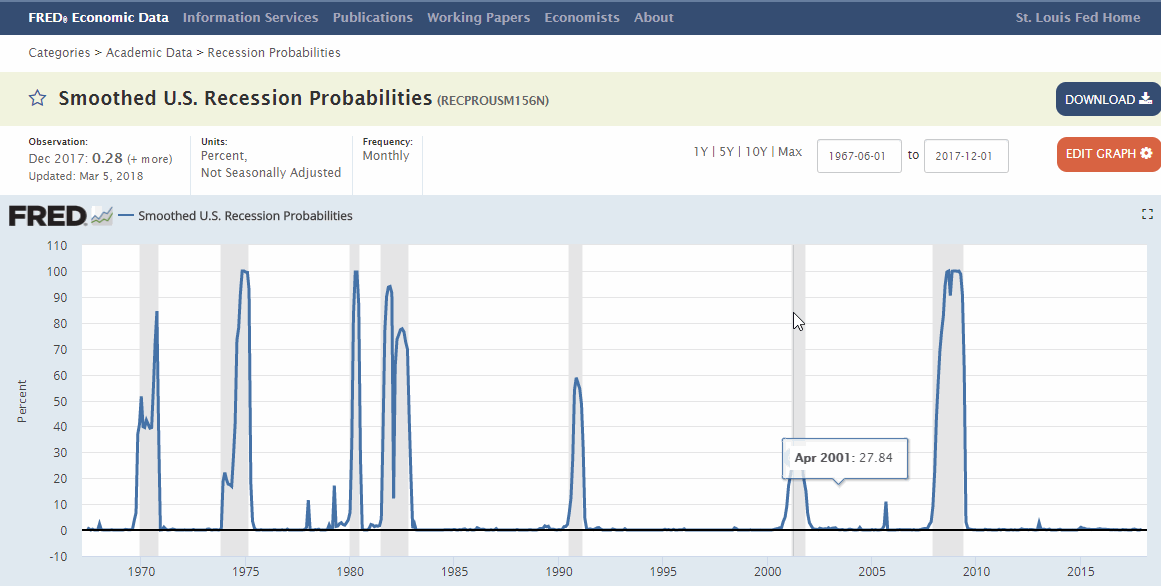
Task: Open FRED Economic Data menu
Action: pos(98,17)
